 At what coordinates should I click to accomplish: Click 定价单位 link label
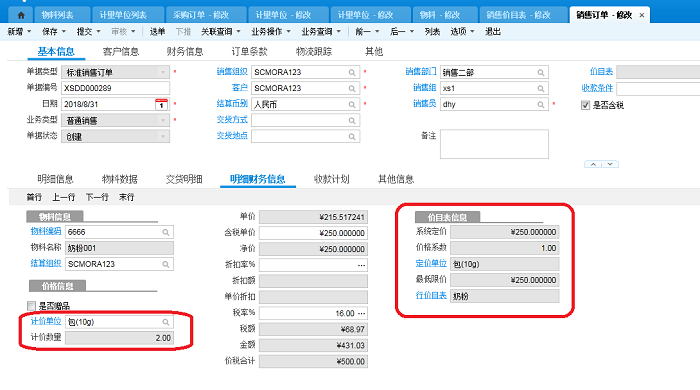click(x=431, y=263)
